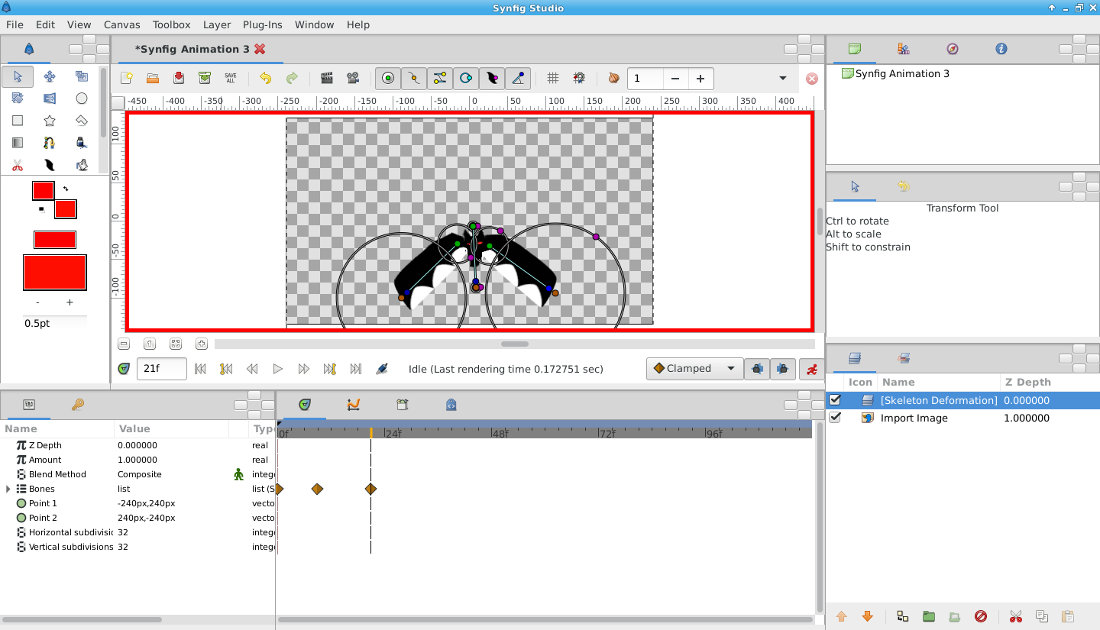Close the Synfig Animation 3 tab
Viewport: 1100px width, 630px height.
click(260, 49)
